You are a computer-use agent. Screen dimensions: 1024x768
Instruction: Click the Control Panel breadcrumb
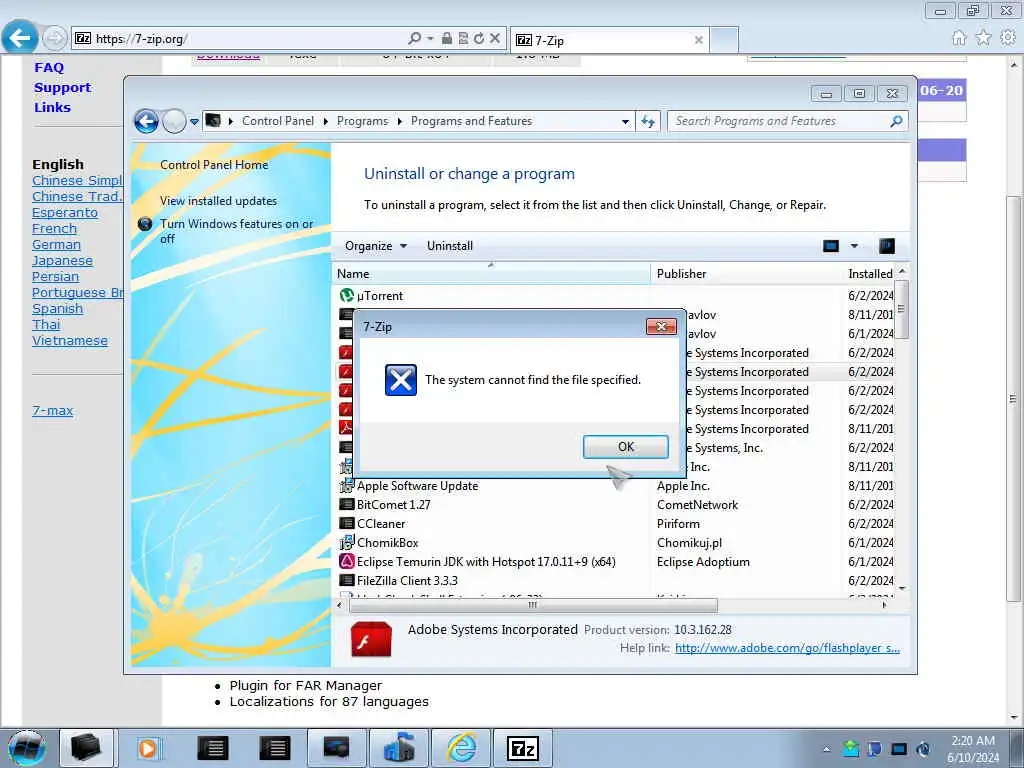click(278, 121)
